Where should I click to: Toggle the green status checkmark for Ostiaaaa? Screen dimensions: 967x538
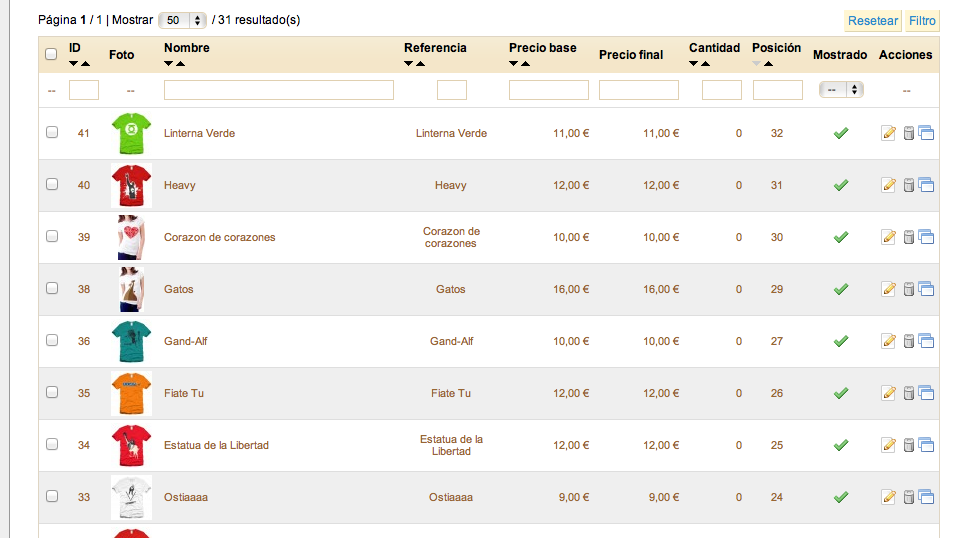point(841,497)
